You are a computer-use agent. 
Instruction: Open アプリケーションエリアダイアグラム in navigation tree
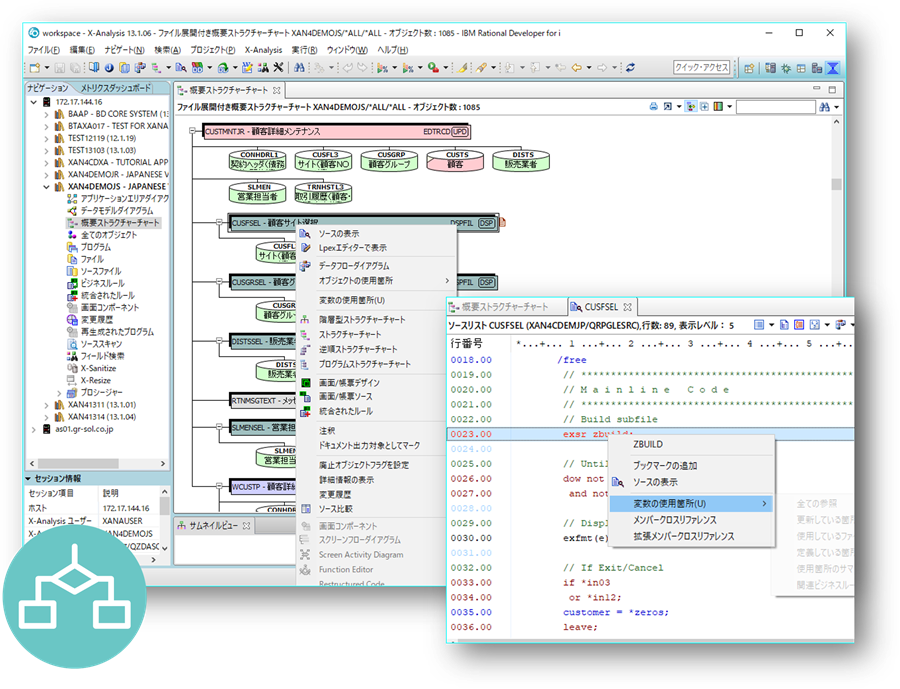(125, 199)
